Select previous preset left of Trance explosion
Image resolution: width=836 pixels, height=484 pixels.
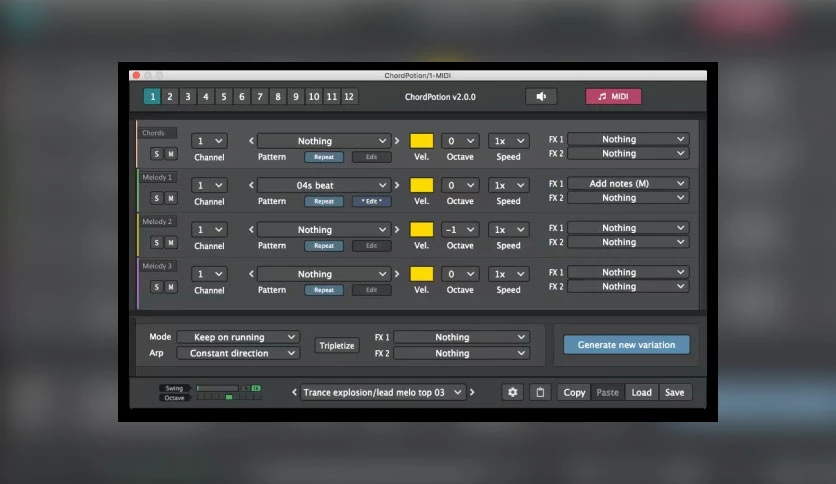[294, 392]
